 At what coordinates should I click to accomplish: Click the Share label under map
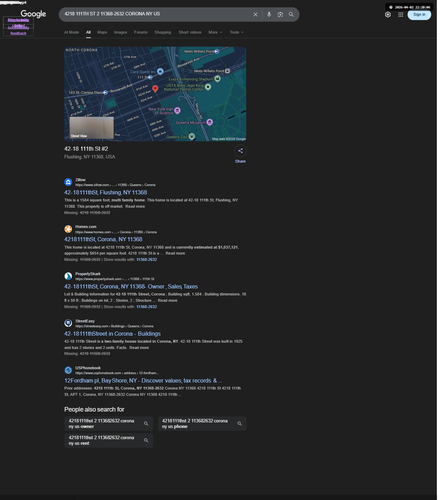[240, 161]
